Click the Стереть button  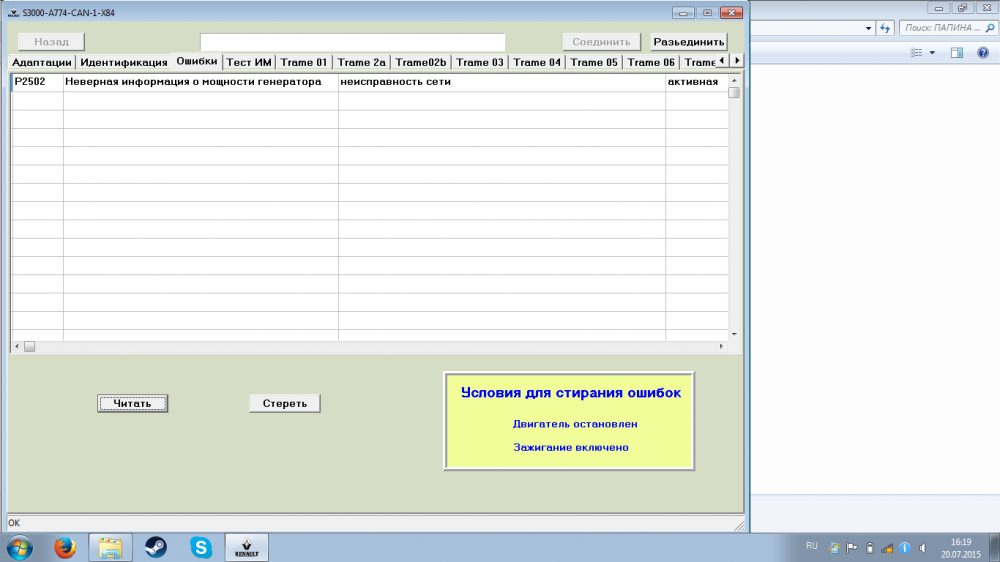tap(284, 403)
